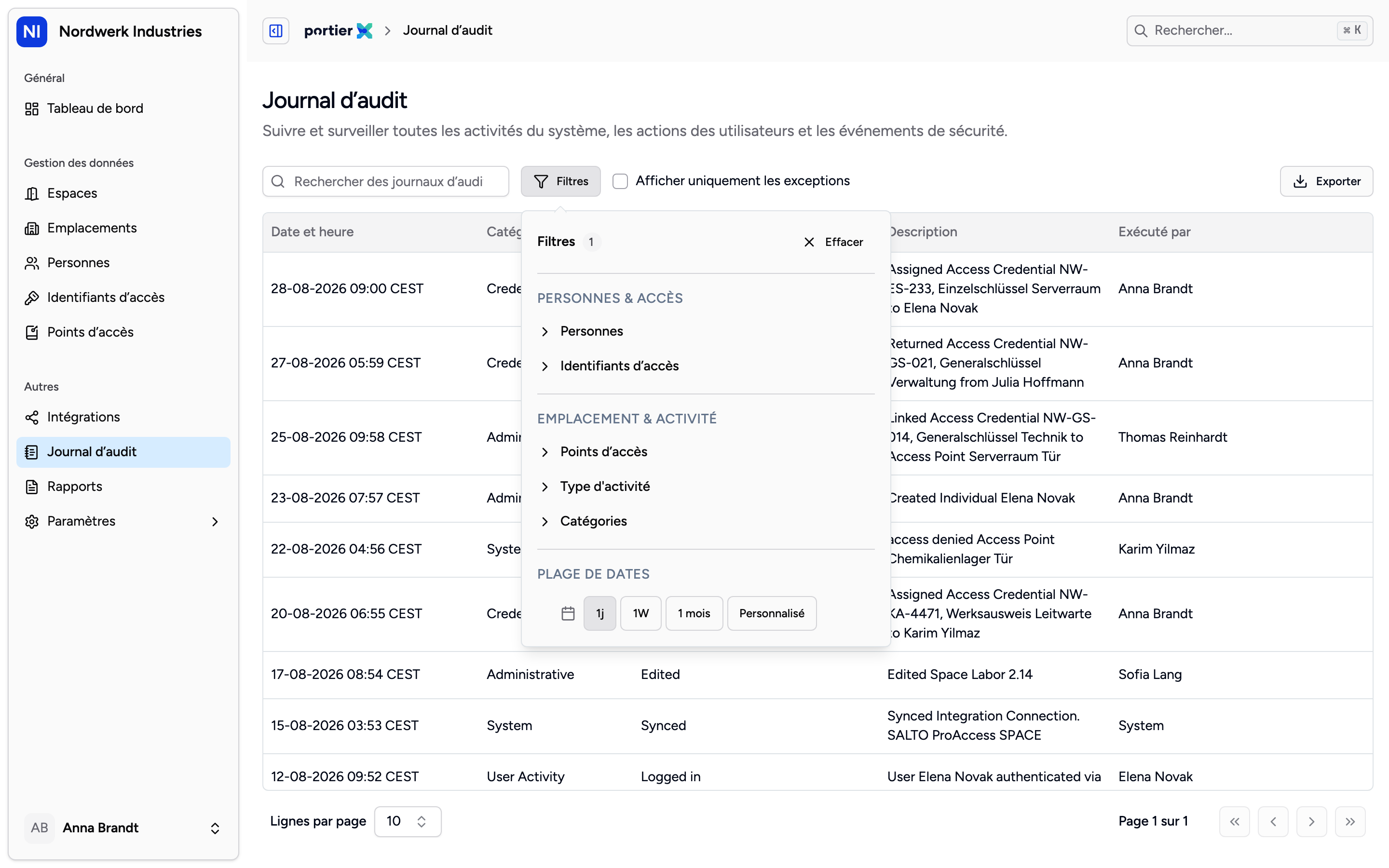This screenshot has width=1389, height=868.
Task: Select the 1W date range
Action: click(640, 614)
